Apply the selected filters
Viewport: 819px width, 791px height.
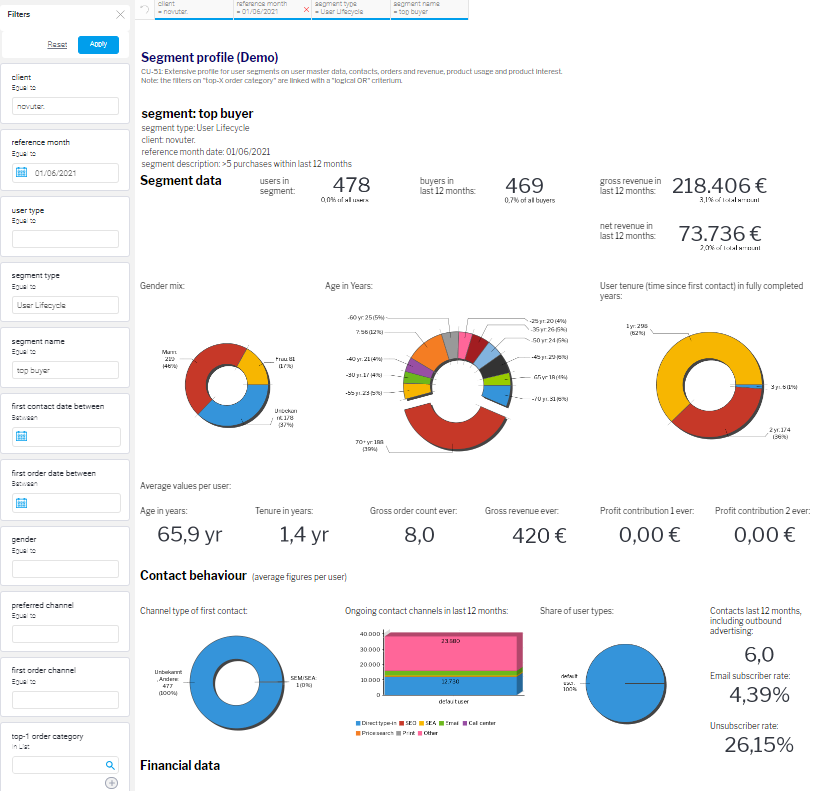click(98, 45)
